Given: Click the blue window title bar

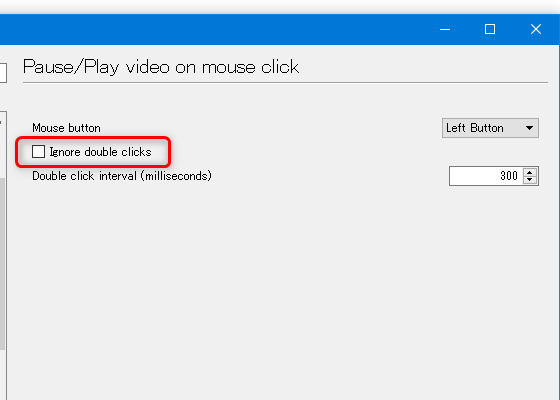Looking at the screenshot, I should [x=214, y=29].
